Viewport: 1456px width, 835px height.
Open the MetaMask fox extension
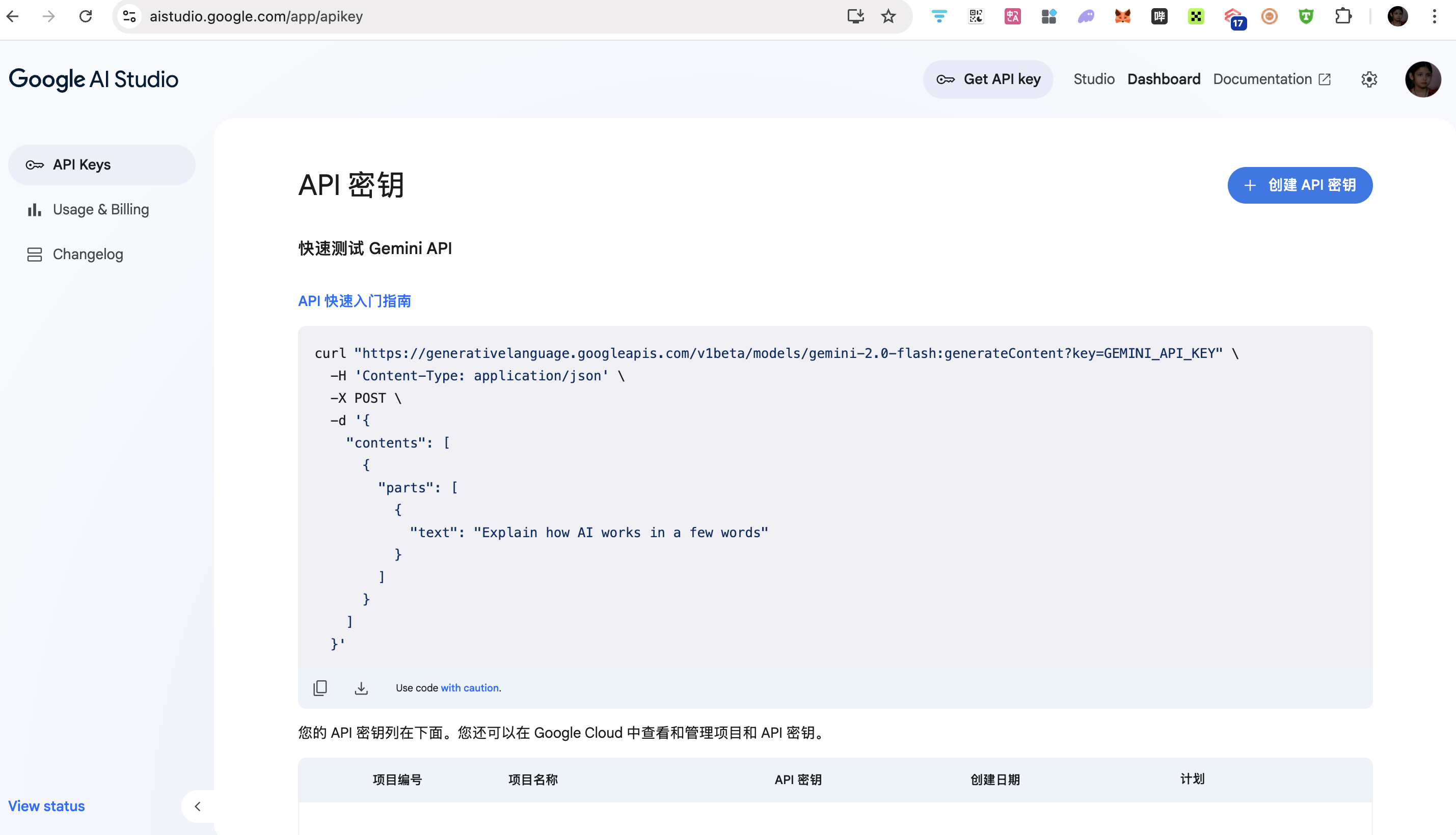click(1122, 16)
